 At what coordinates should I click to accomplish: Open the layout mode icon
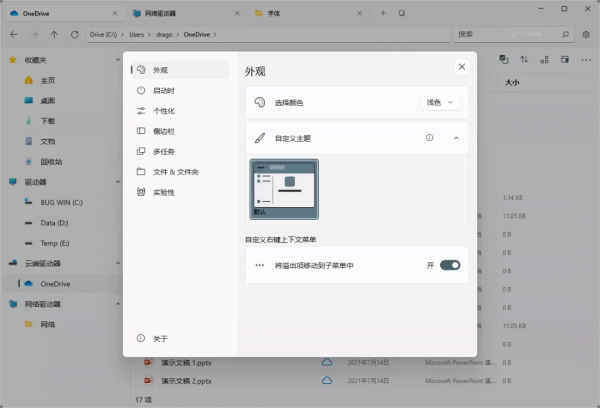(x=544, y=59)
